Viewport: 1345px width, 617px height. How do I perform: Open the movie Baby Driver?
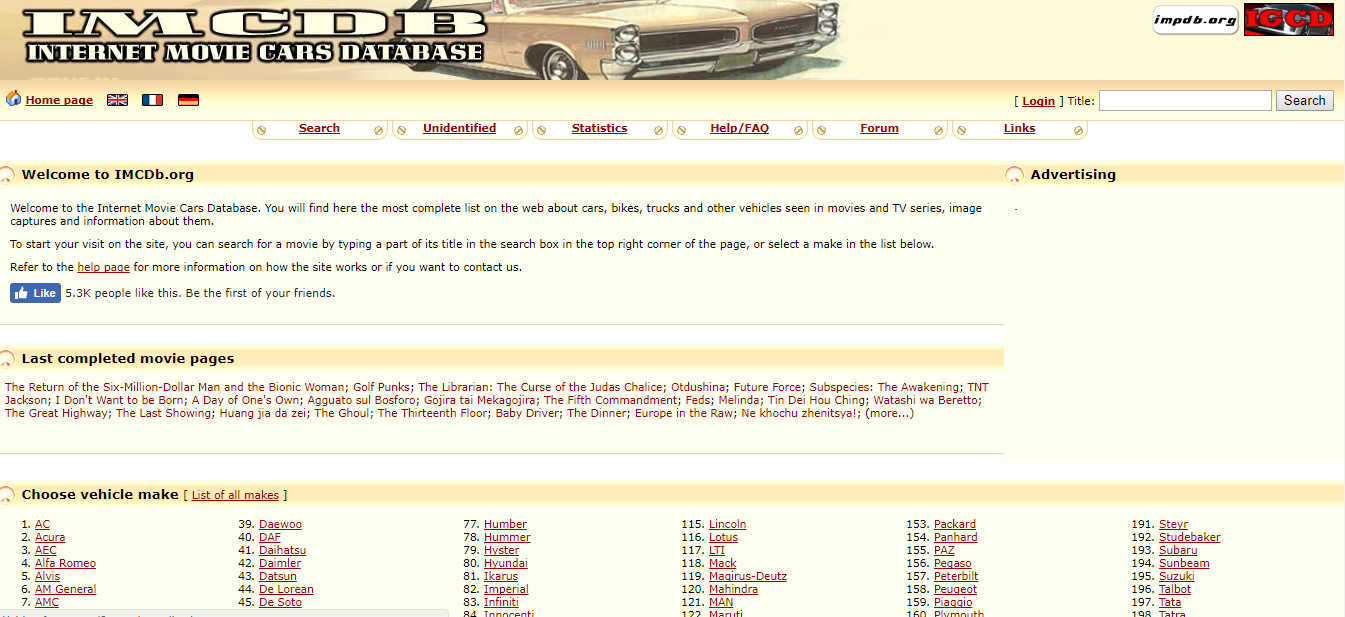(528, 413)
